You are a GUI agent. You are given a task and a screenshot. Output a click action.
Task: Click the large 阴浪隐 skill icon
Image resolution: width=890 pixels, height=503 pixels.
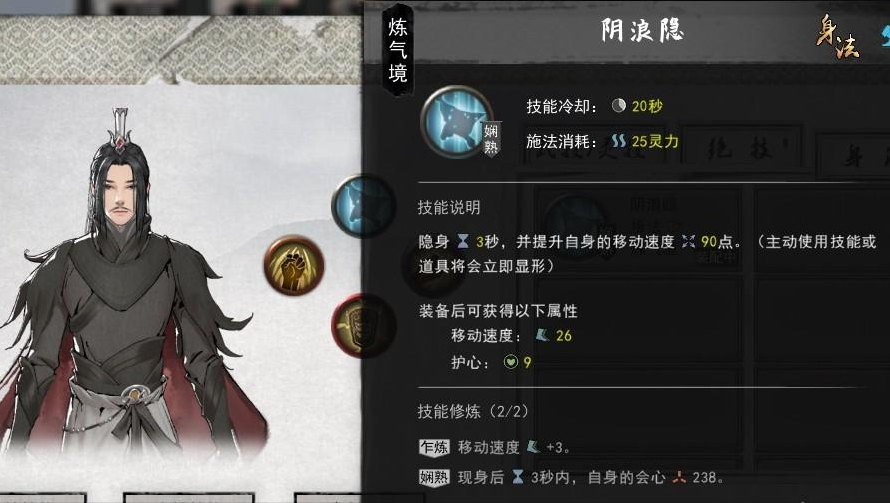click(x=456, y=121)
